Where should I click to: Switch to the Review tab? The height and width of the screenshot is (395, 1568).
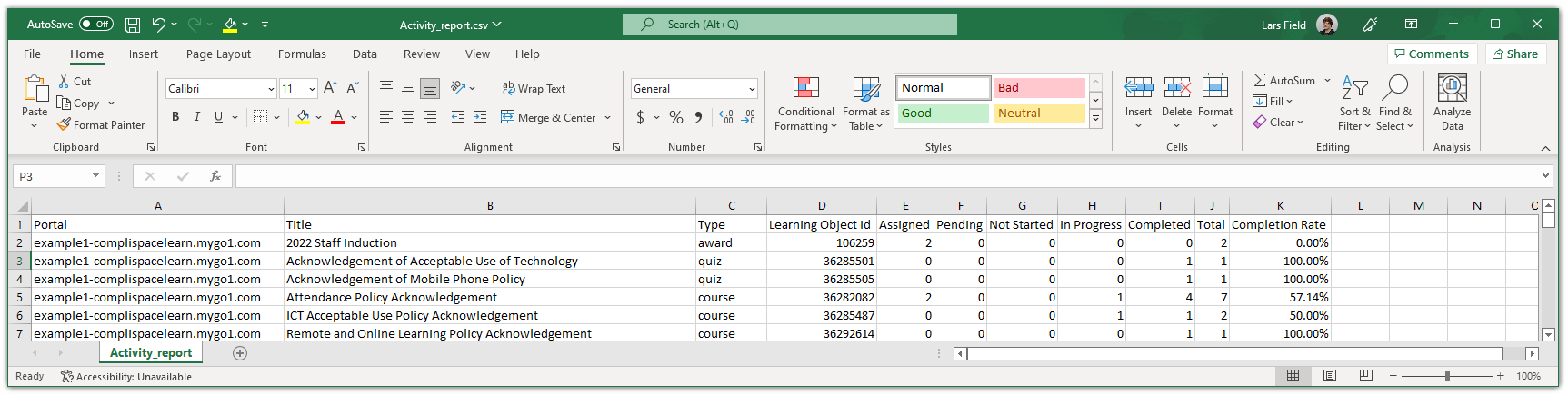click(x=422, y=54)
